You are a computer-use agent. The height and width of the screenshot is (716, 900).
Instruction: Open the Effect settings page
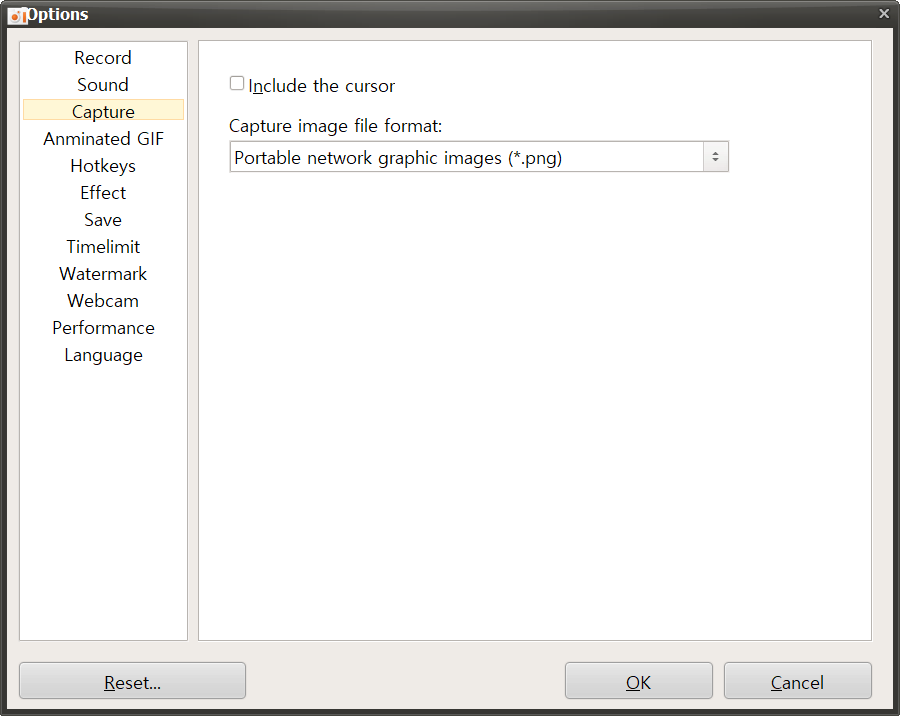pyautogui.click(x=102, y=192)
